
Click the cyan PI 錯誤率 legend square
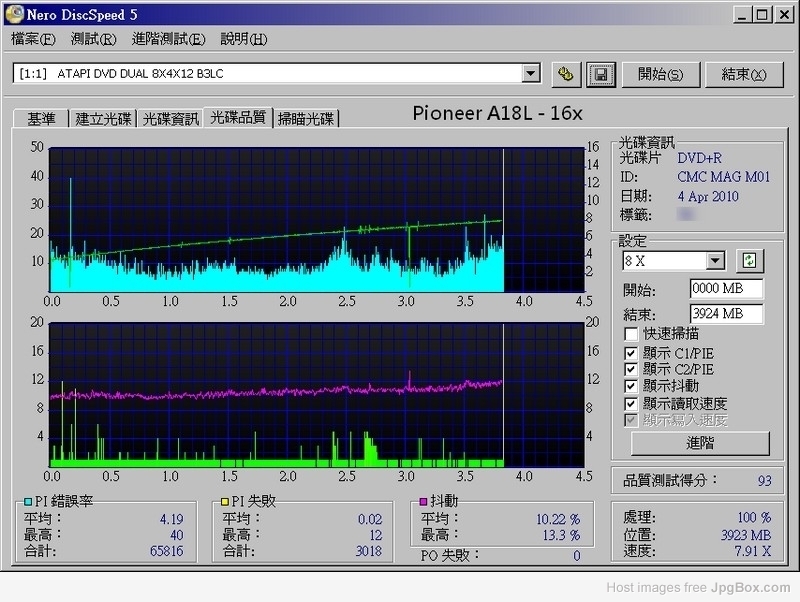28,501
